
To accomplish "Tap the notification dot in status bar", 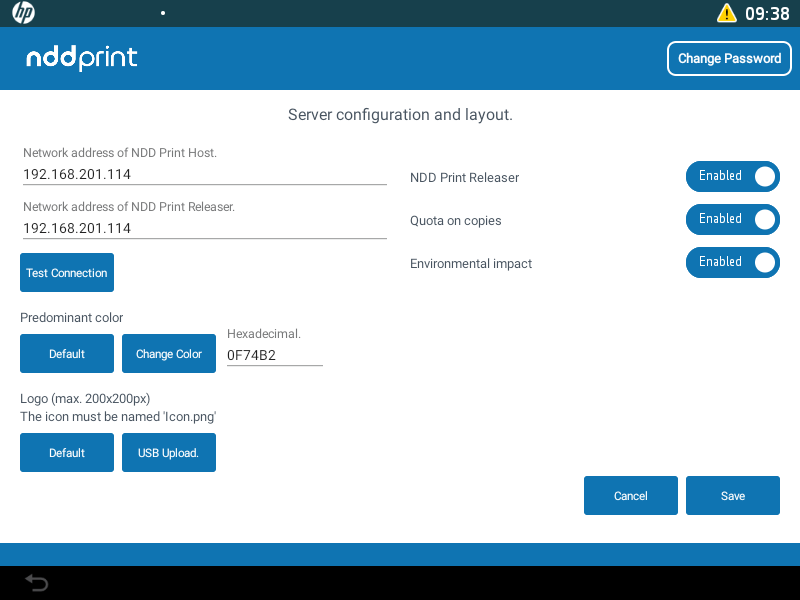I will tap(162, 13).
